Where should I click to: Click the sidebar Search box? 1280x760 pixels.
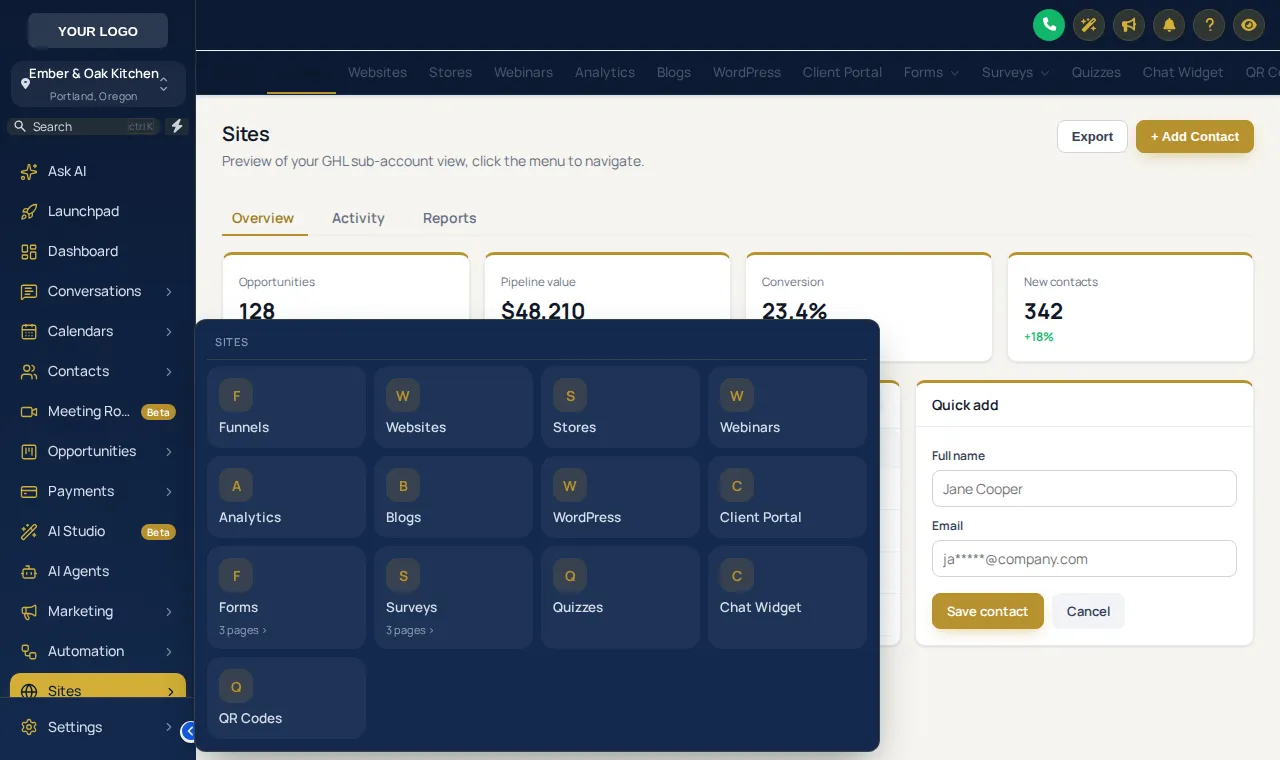[84, 126]
